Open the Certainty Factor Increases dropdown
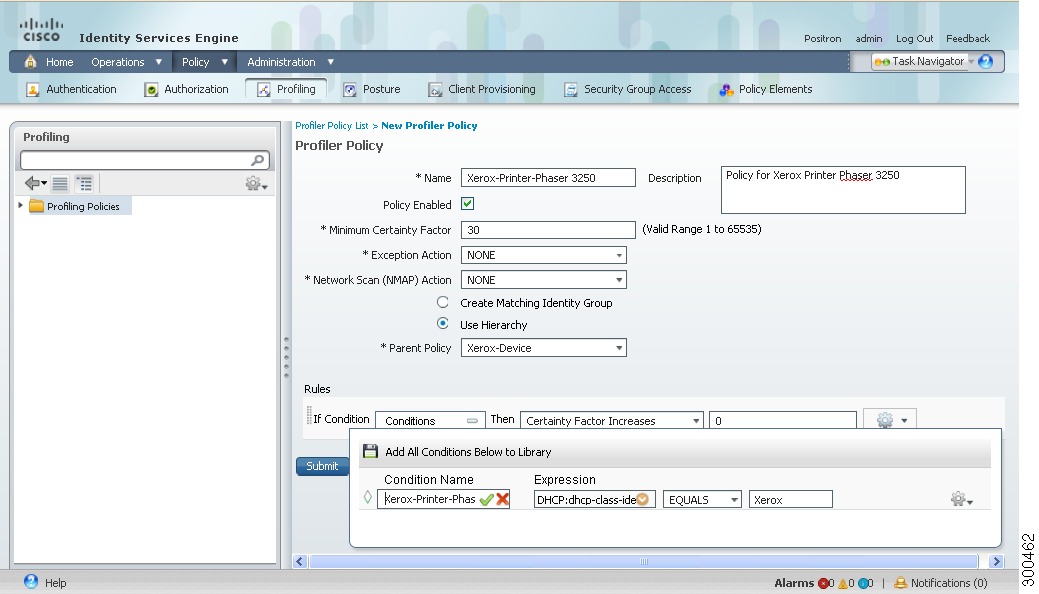Viewport: 1039px width, 594px height. click(x=611, y=420)
